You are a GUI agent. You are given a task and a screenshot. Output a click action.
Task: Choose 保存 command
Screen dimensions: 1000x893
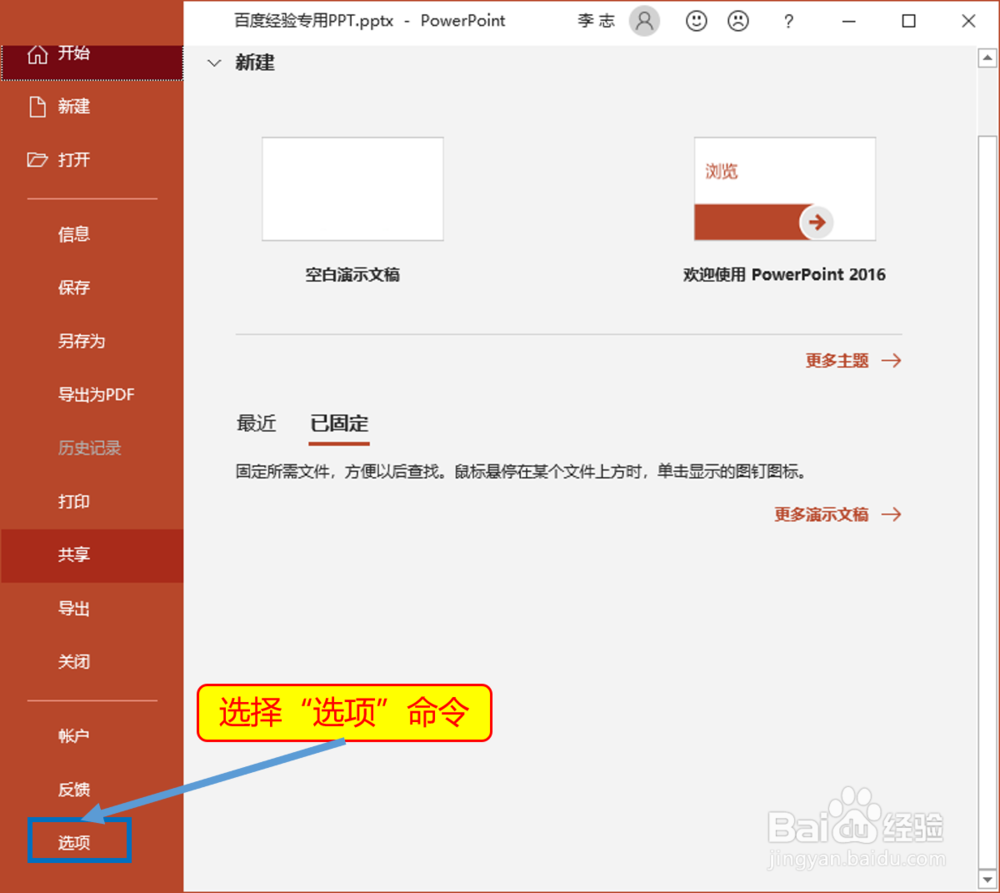point(92,288)
